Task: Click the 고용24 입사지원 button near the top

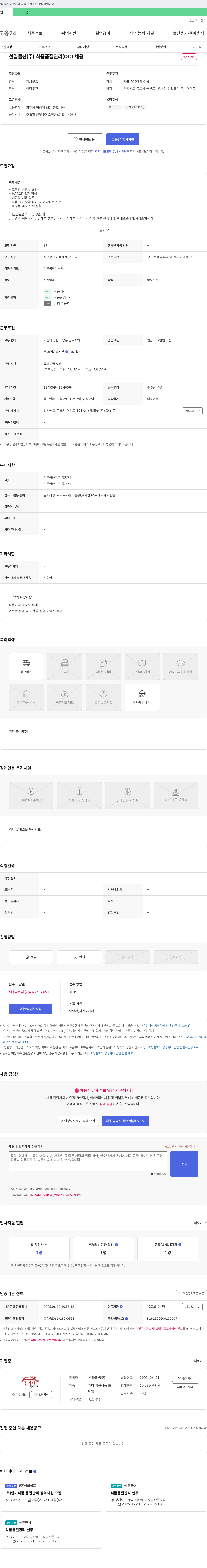Action: tap(123, 139)
